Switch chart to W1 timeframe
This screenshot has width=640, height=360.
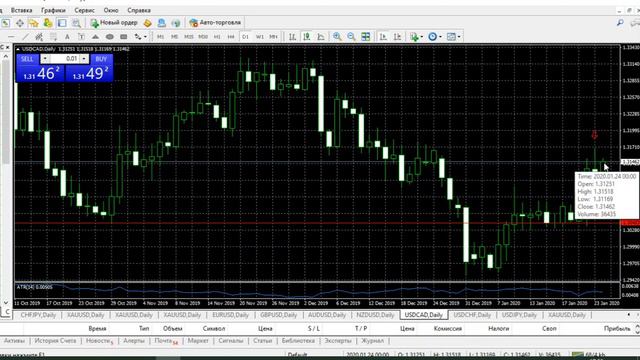(x=260, y=37)
